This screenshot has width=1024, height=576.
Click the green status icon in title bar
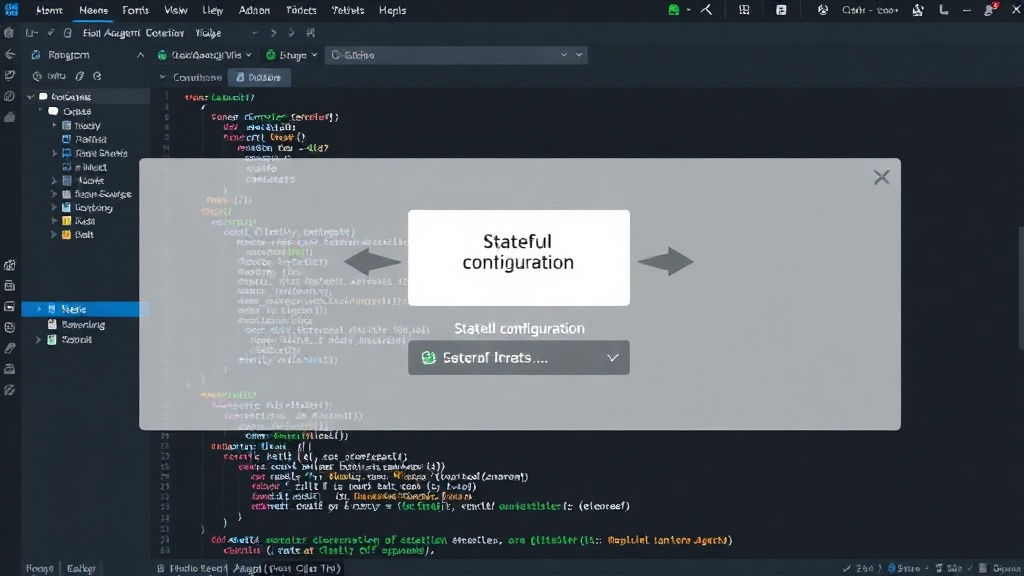(673, 10)
